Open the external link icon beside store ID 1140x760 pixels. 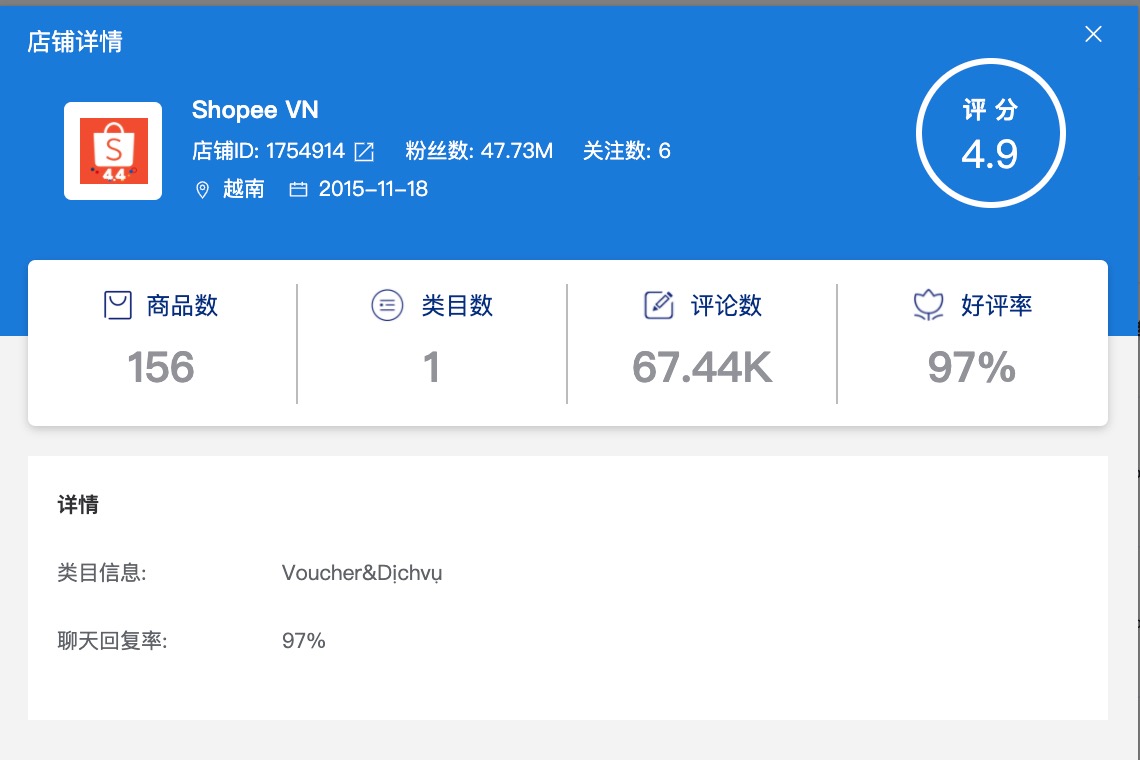click(364, 151)
